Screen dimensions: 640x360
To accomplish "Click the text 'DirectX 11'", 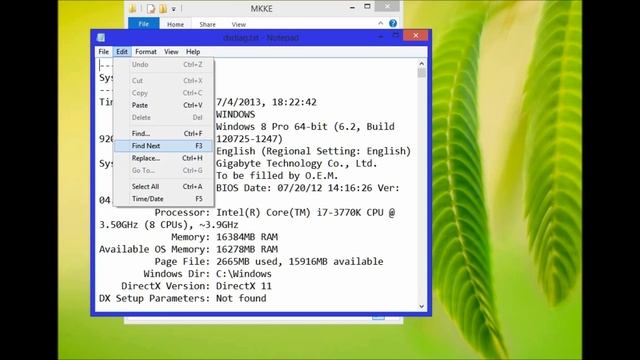I will pos(244,286).
